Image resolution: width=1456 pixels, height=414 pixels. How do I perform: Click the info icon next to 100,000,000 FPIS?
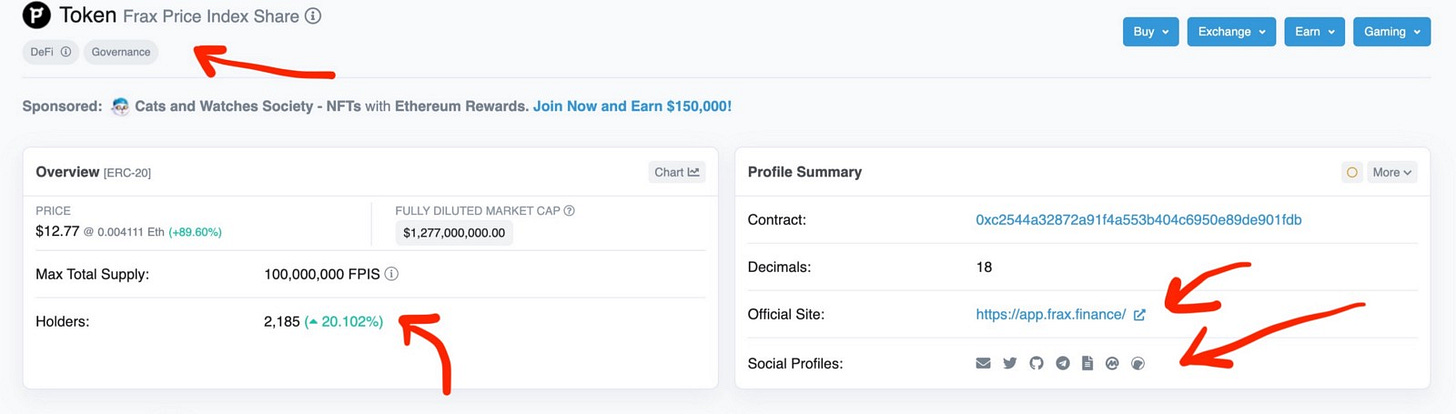point(392,274)
